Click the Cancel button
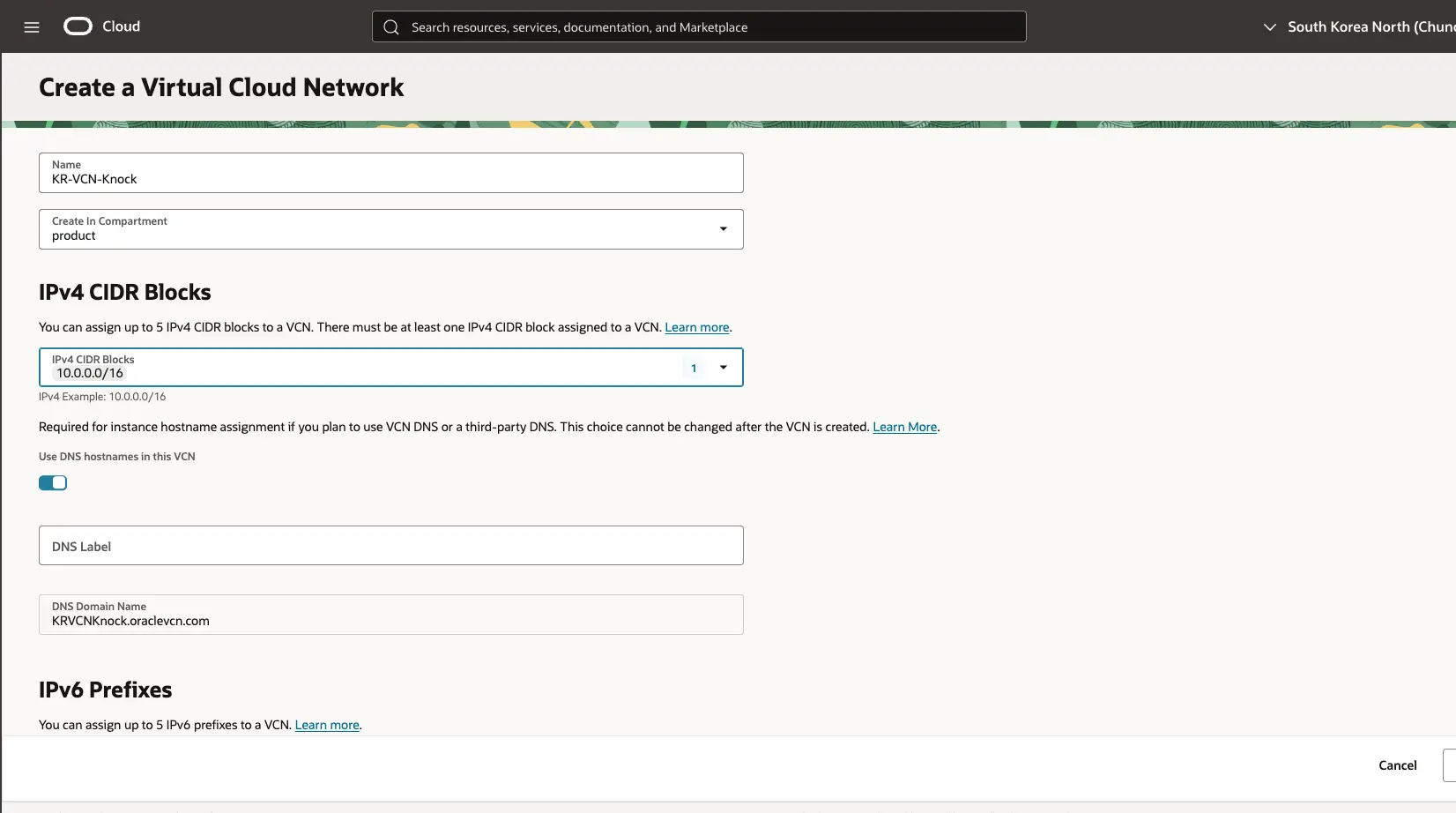The image size is (1456, 813). [x=1397, y=765]
